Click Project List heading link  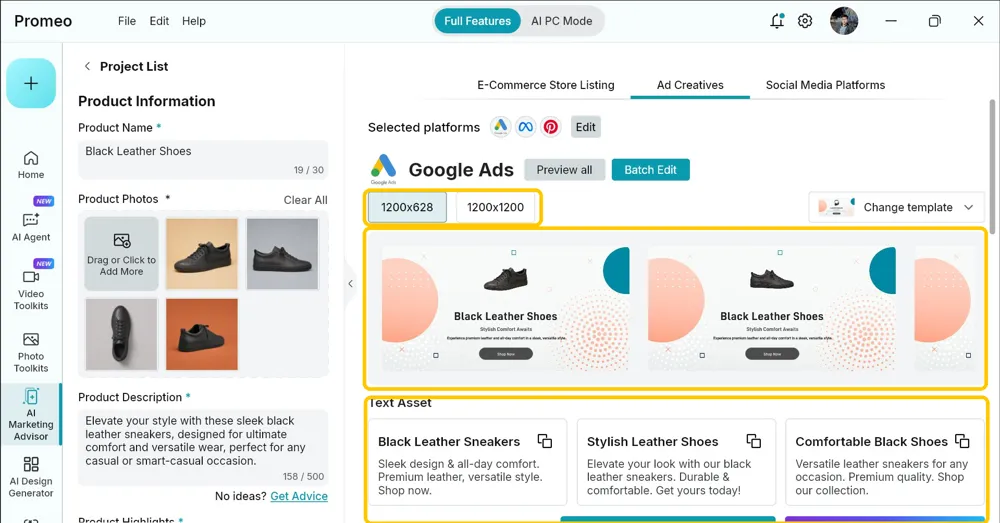(x=134, y=66)
